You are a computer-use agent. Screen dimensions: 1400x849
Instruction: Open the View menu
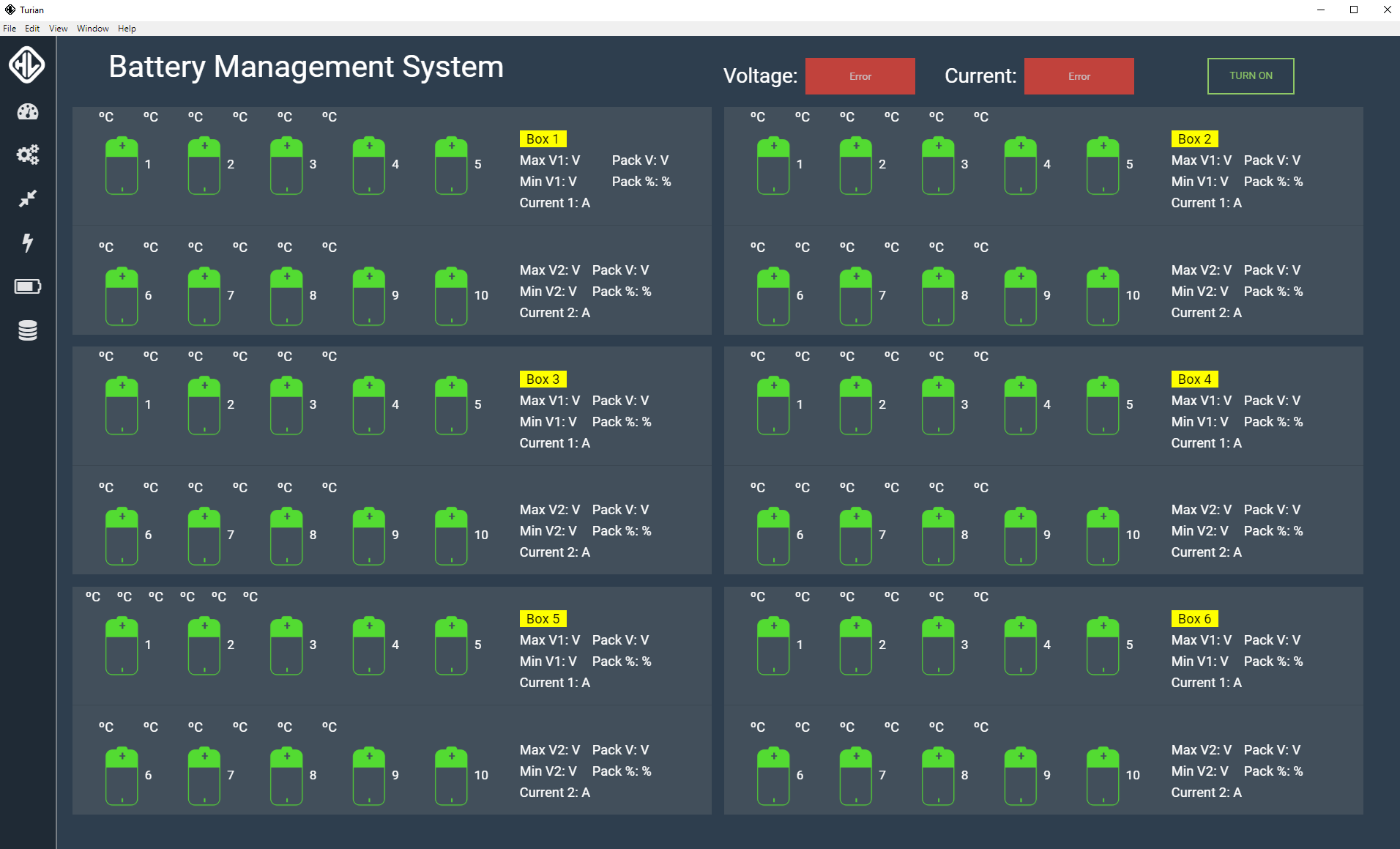click(59, 29)
